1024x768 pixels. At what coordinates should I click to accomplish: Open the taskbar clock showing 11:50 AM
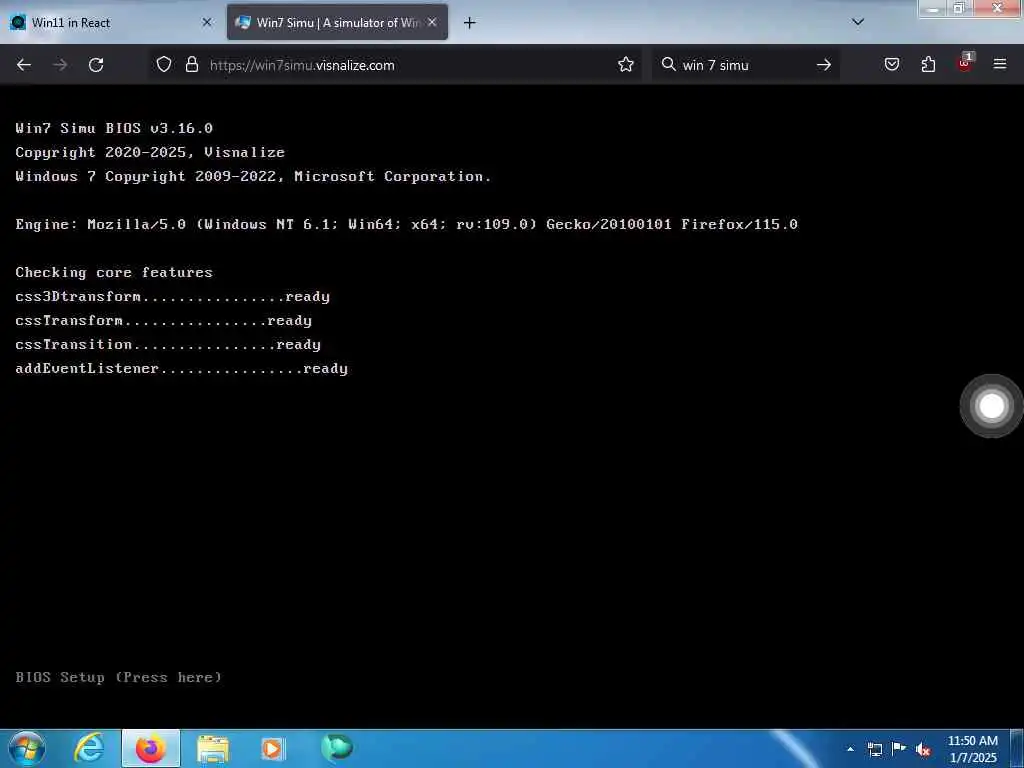pos(973,749)
